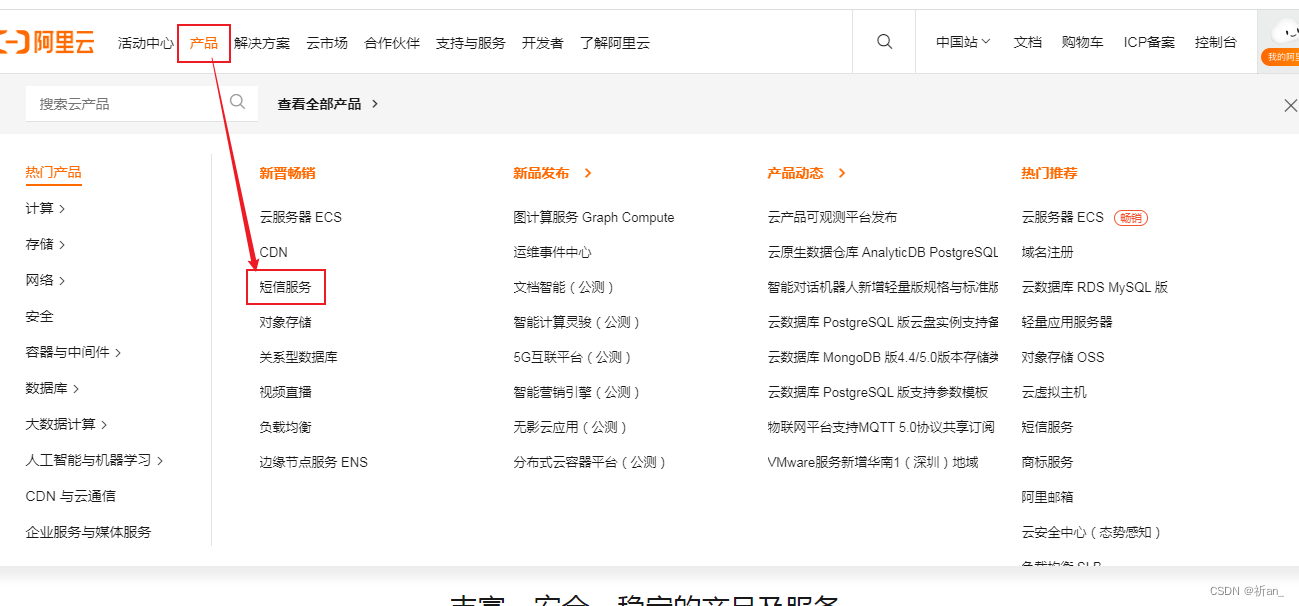Open 智能营销引擎（公测）

pos(578,392)
